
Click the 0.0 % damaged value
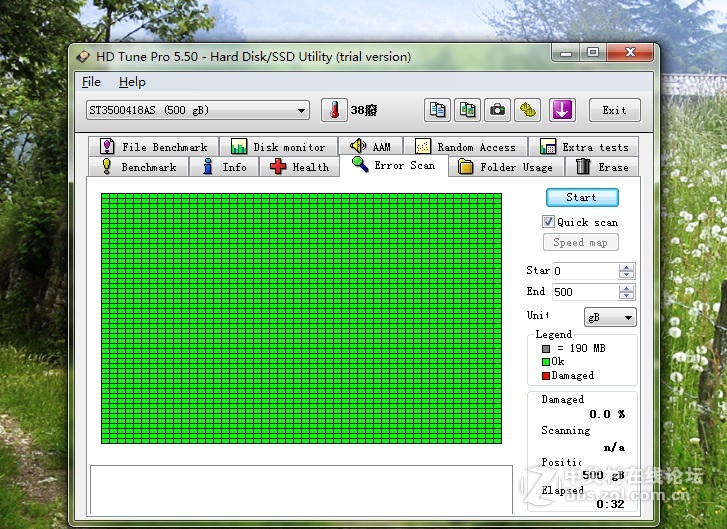click(x=607, y=414)
